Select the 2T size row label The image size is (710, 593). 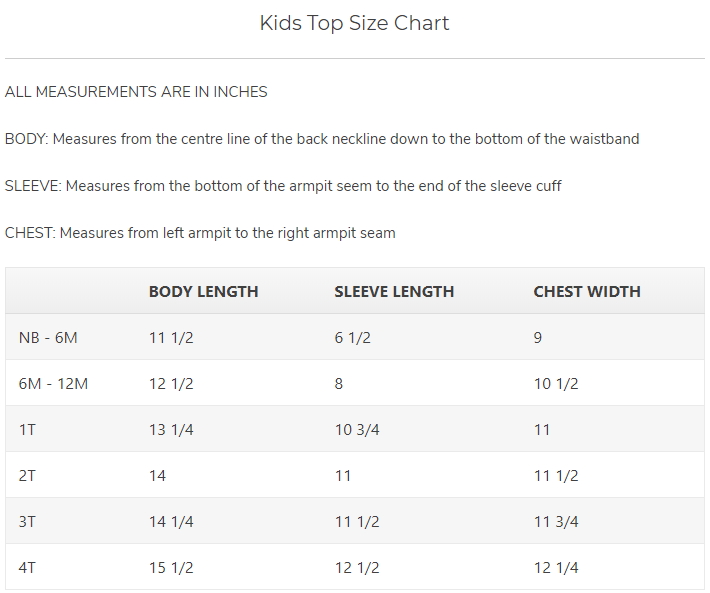point(28,476)
